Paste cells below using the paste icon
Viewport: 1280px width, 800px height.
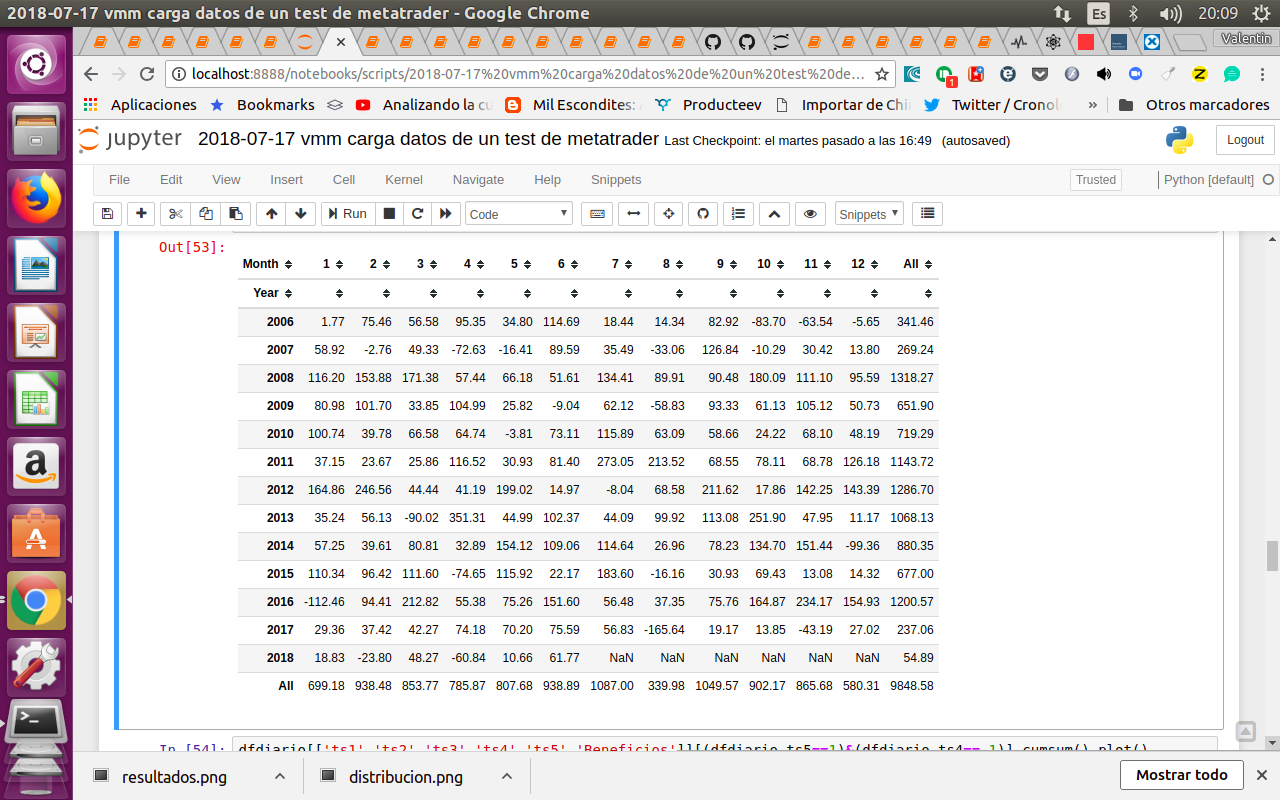pos(235,214)
